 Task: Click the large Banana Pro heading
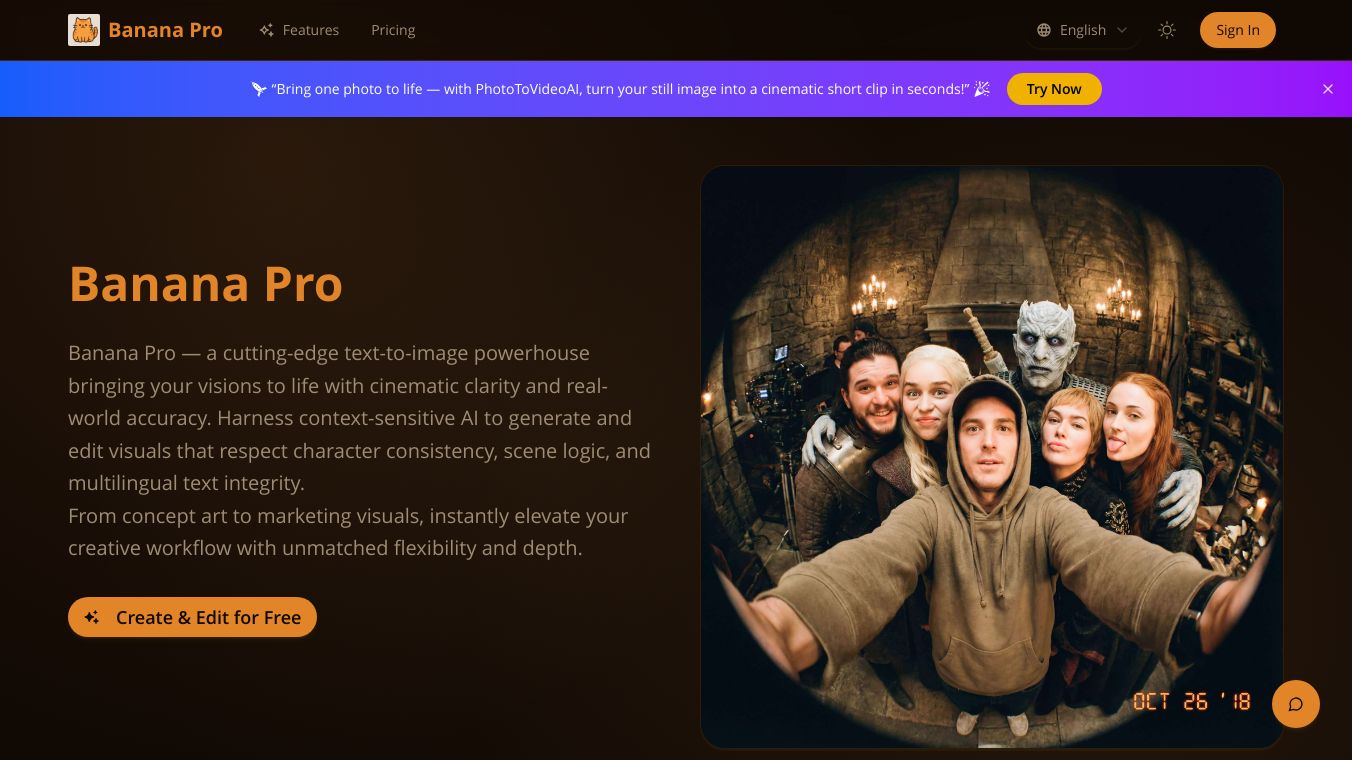click(x=206, y=284)
